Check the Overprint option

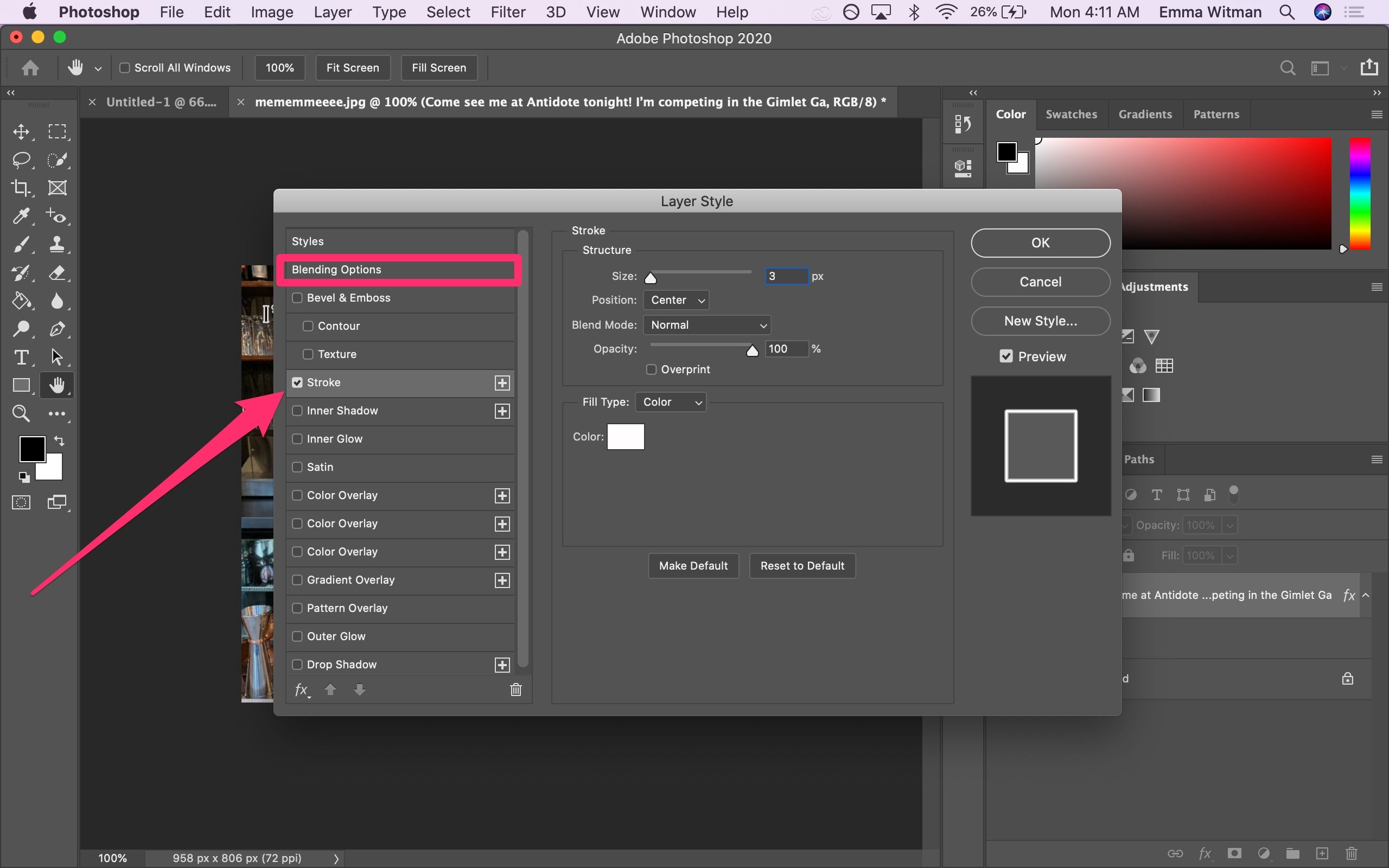coord(652,369)
